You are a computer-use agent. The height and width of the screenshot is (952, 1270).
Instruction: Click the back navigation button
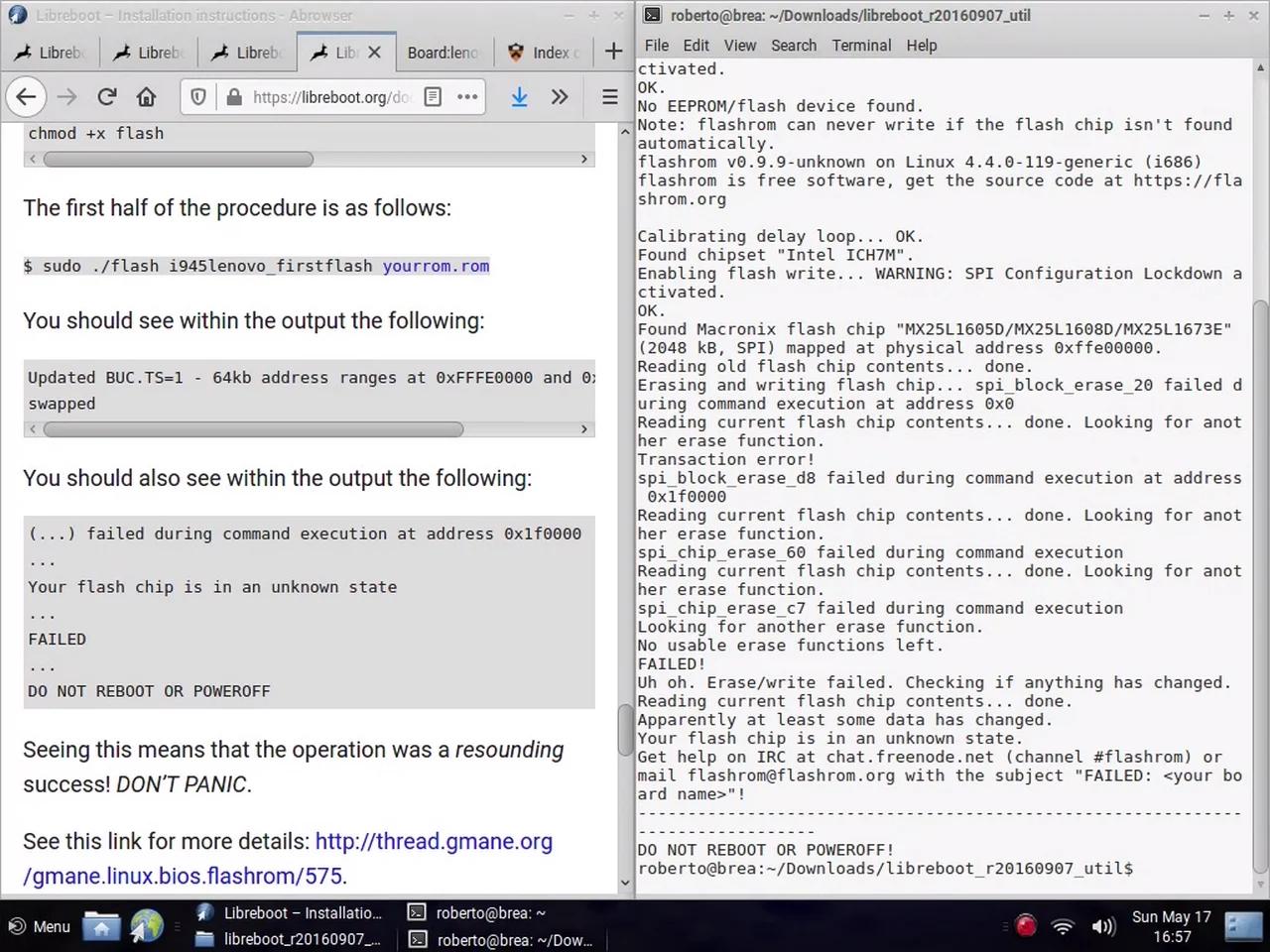pyautogui.click(x=26, y=96)
